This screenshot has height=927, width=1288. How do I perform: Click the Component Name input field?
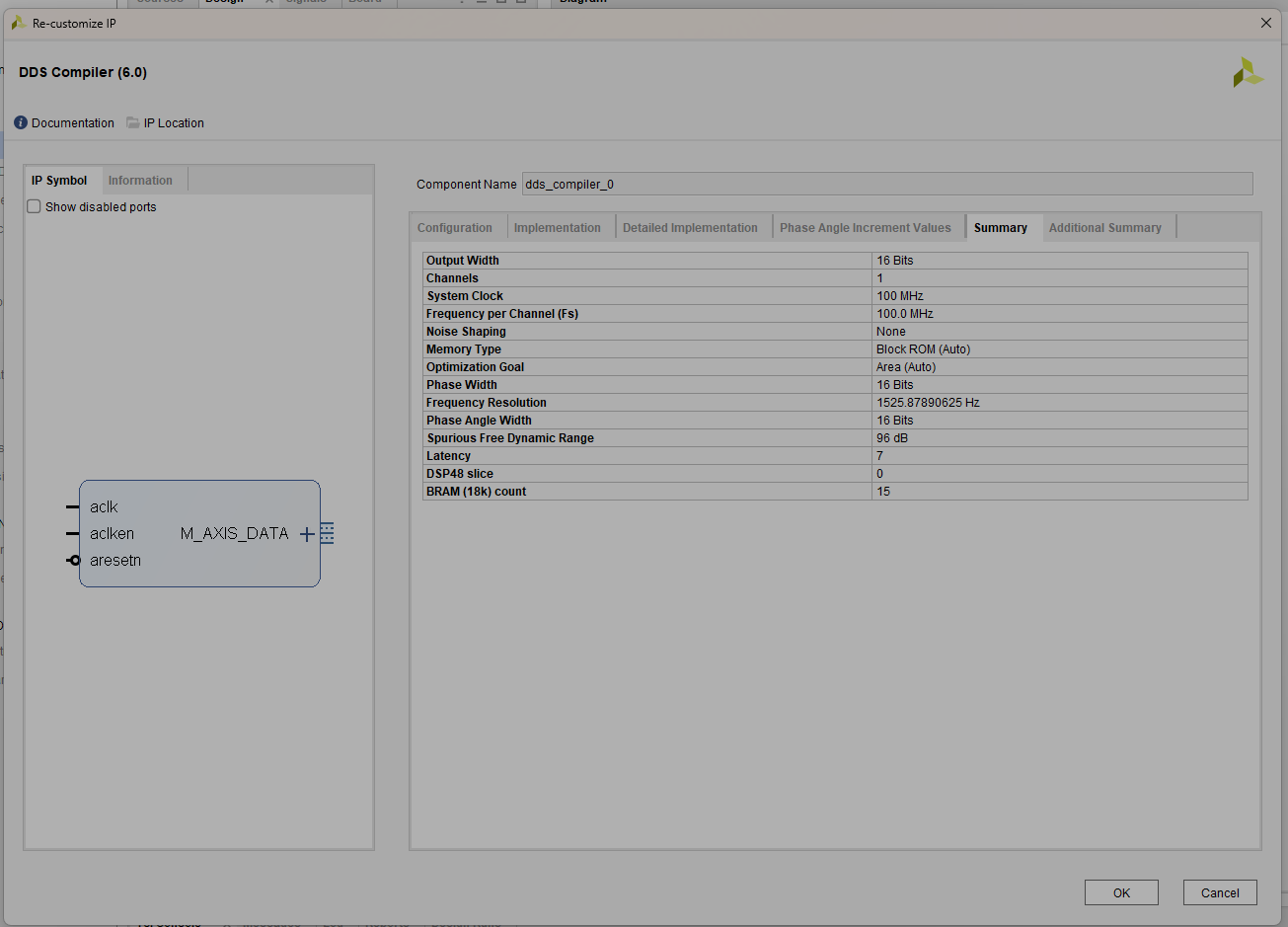[887, 185]
